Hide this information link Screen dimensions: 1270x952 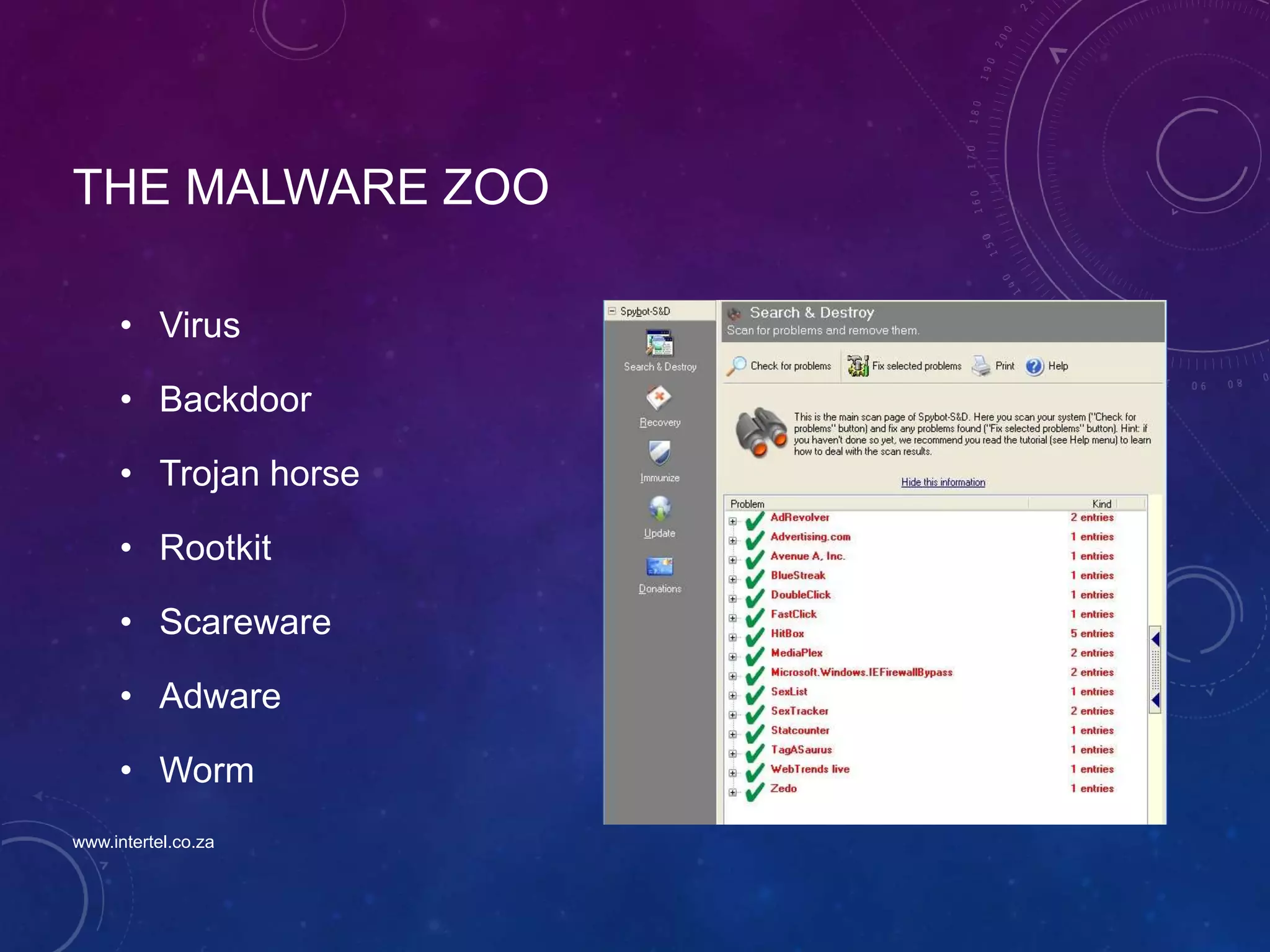coord(943,482)
